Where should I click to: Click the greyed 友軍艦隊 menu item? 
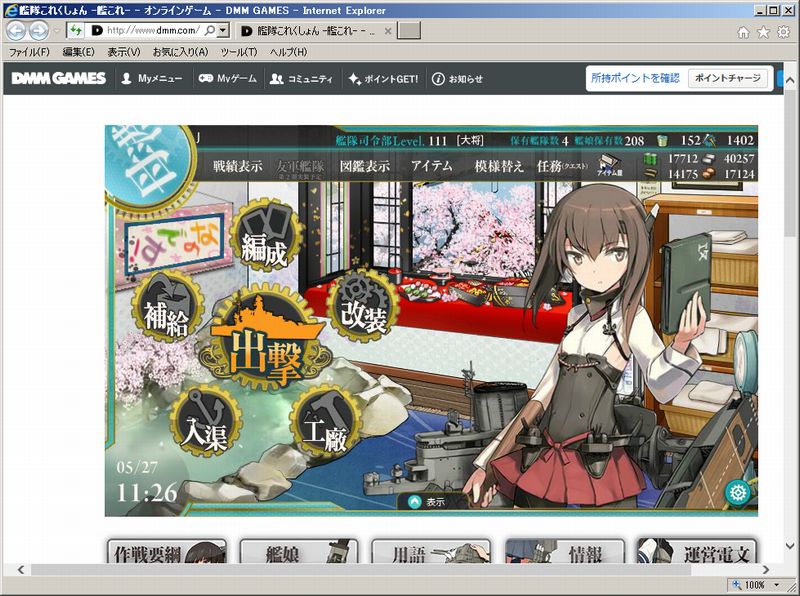point(300,167)
